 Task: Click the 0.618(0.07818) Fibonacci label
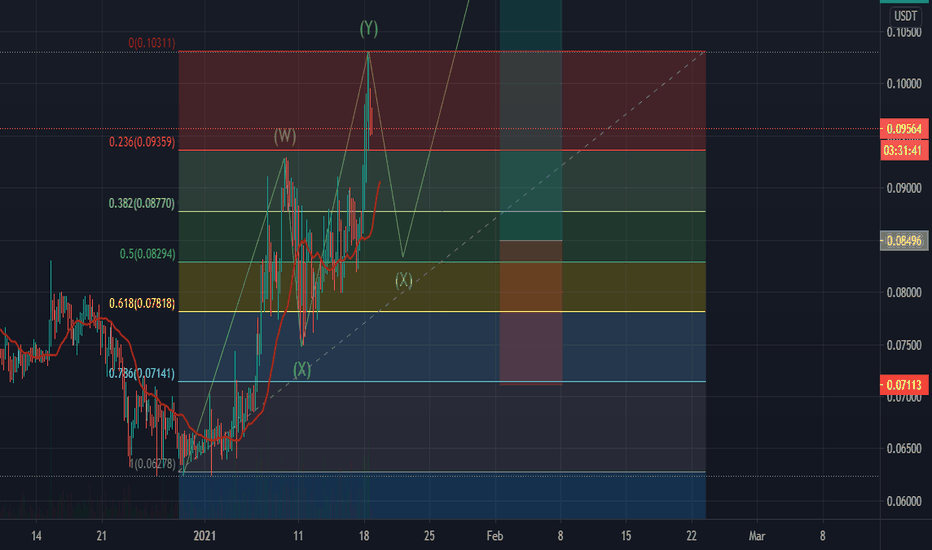coord(142,304)
